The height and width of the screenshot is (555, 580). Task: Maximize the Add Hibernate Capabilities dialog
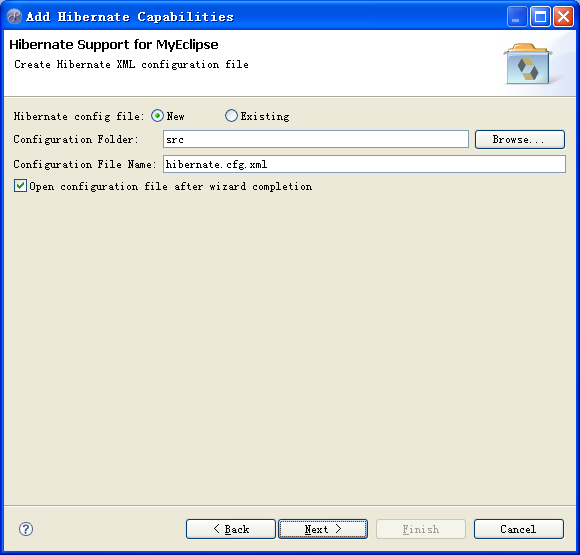[540, 17]
